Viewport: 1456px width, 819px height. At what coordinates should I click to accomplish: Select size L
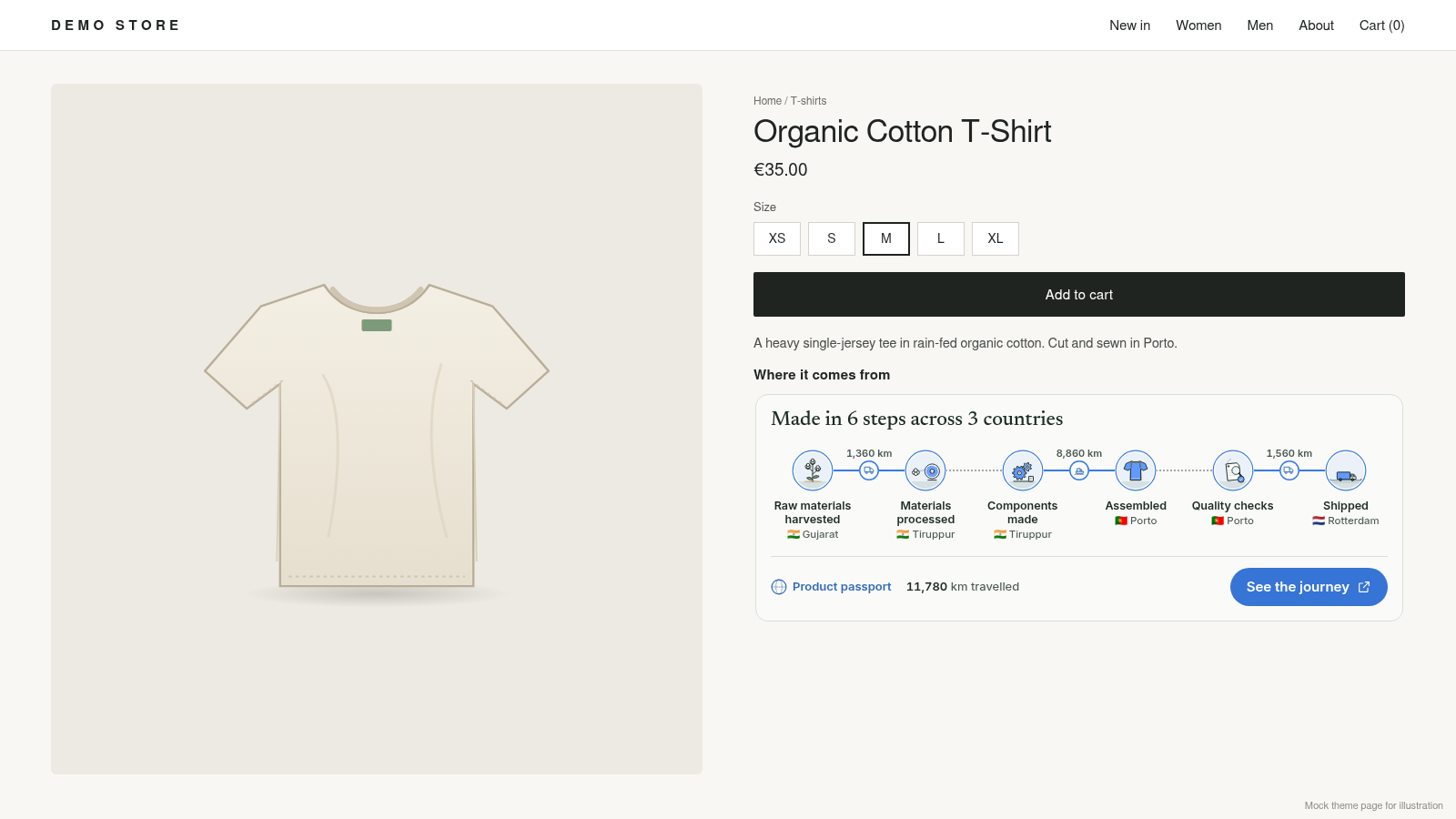coord(941,238)
